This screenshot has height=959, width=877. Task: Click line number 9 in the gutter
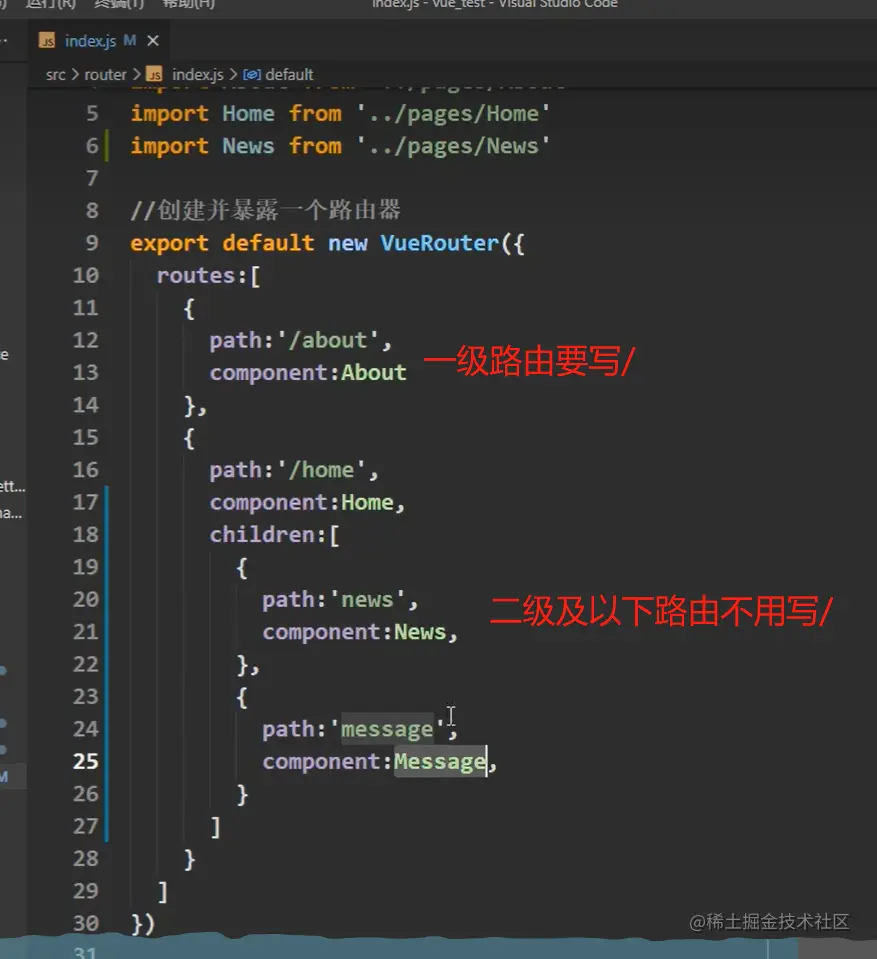click(x=92, y=243)
